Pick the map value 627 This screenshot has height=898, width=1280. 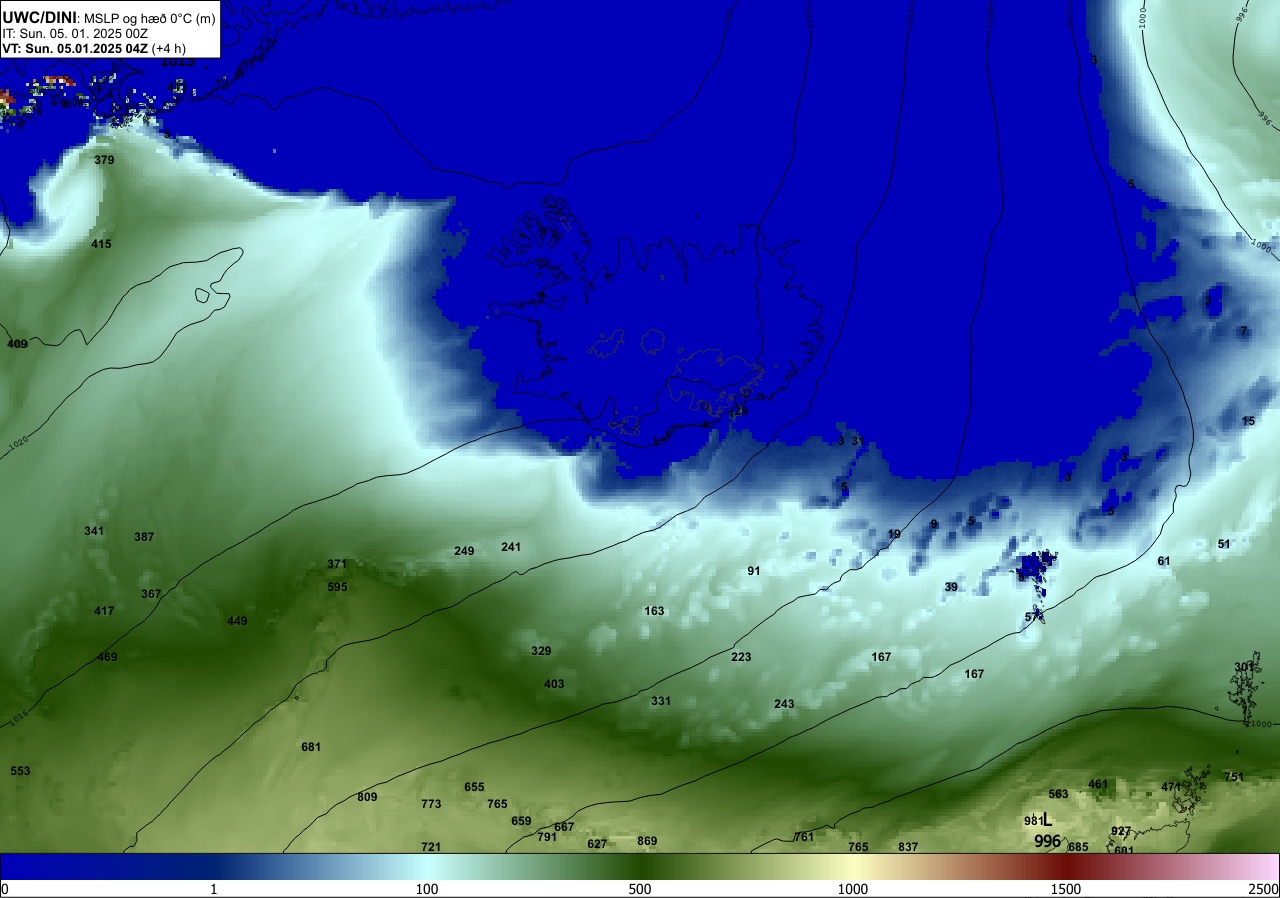(597, 844)
